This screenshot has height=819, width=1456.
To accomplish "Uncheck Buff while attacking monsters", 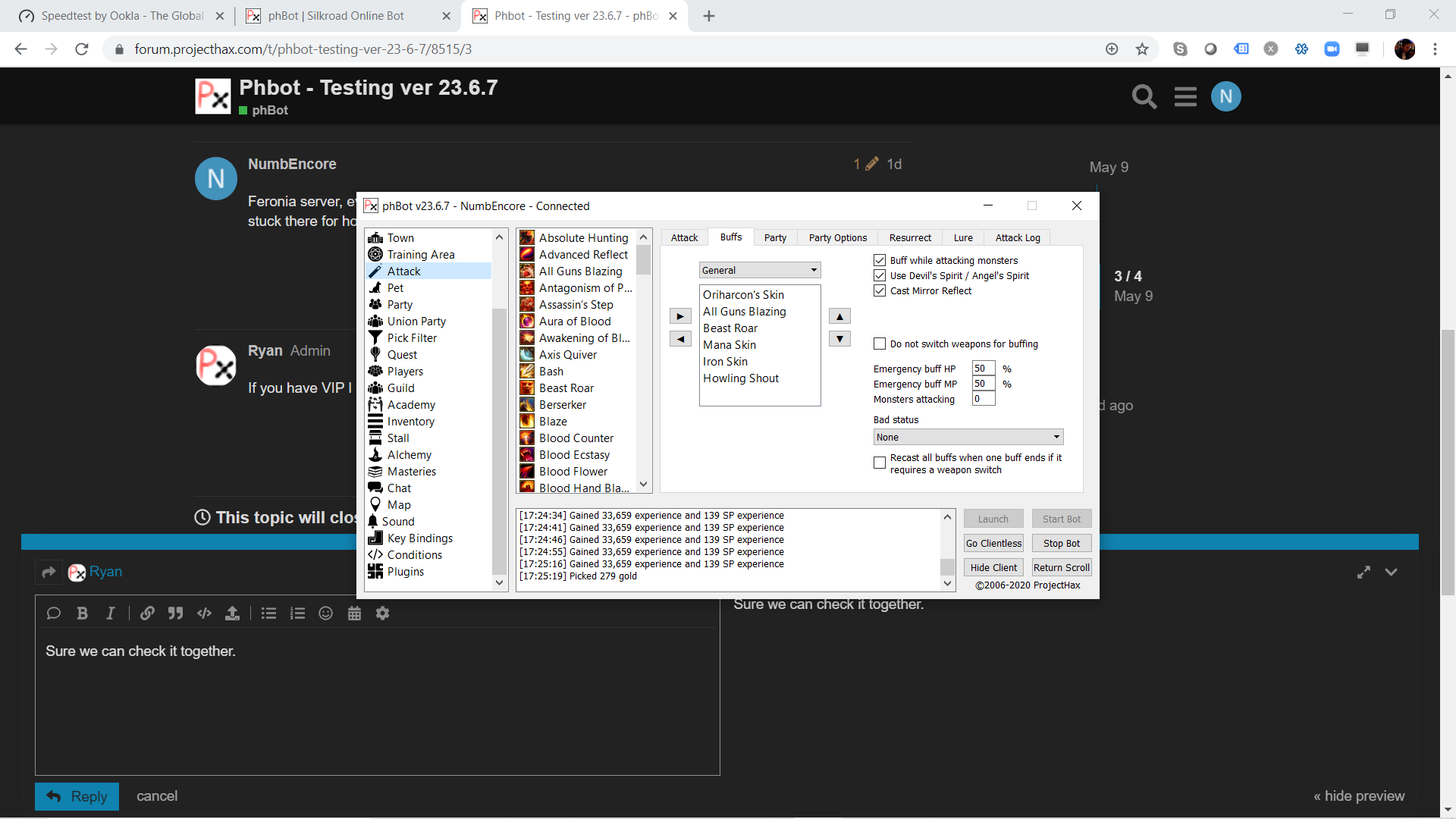I will 880,261.
